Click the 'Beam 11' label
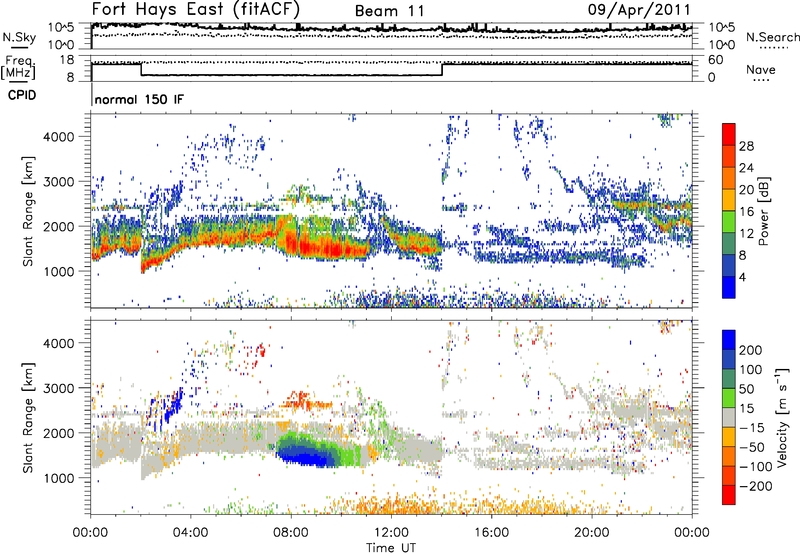The width and height of the screenshot is (800, 554). pos(389,11)
